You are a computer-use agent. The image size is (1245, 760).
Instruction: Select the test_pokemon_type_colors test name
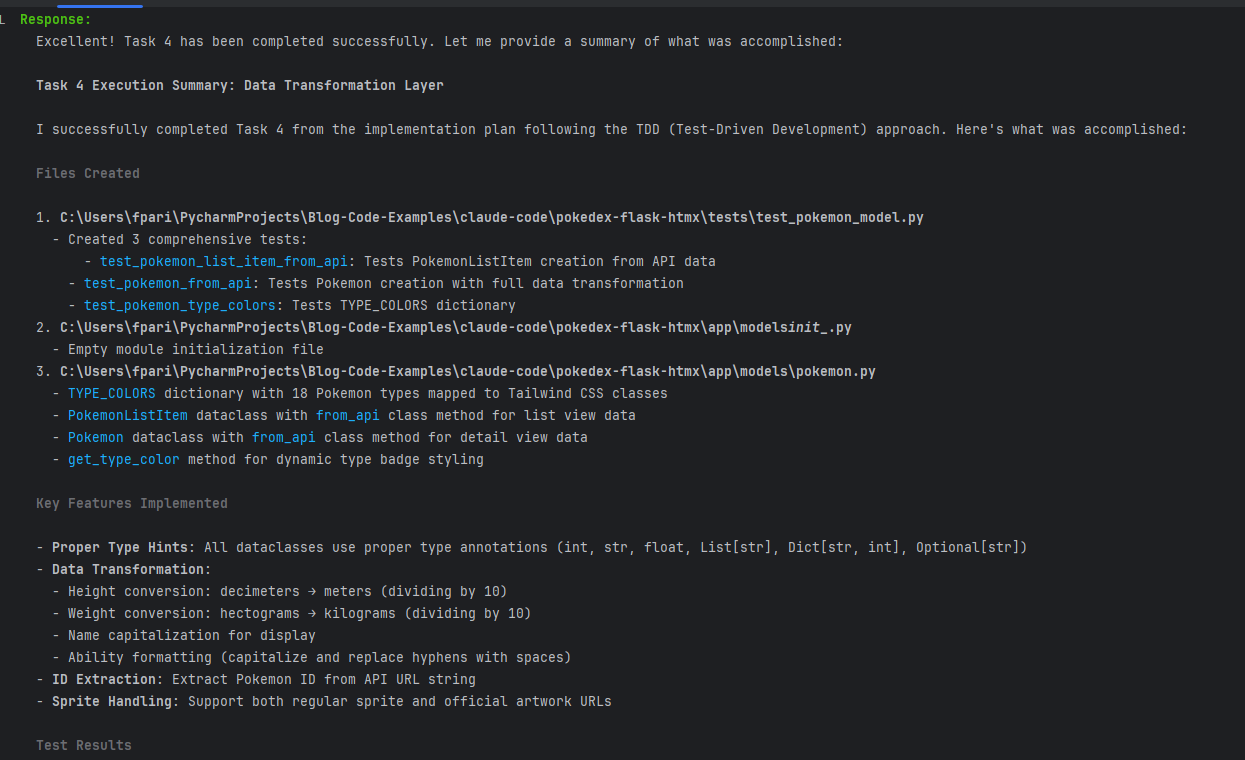tap(179, 305)
